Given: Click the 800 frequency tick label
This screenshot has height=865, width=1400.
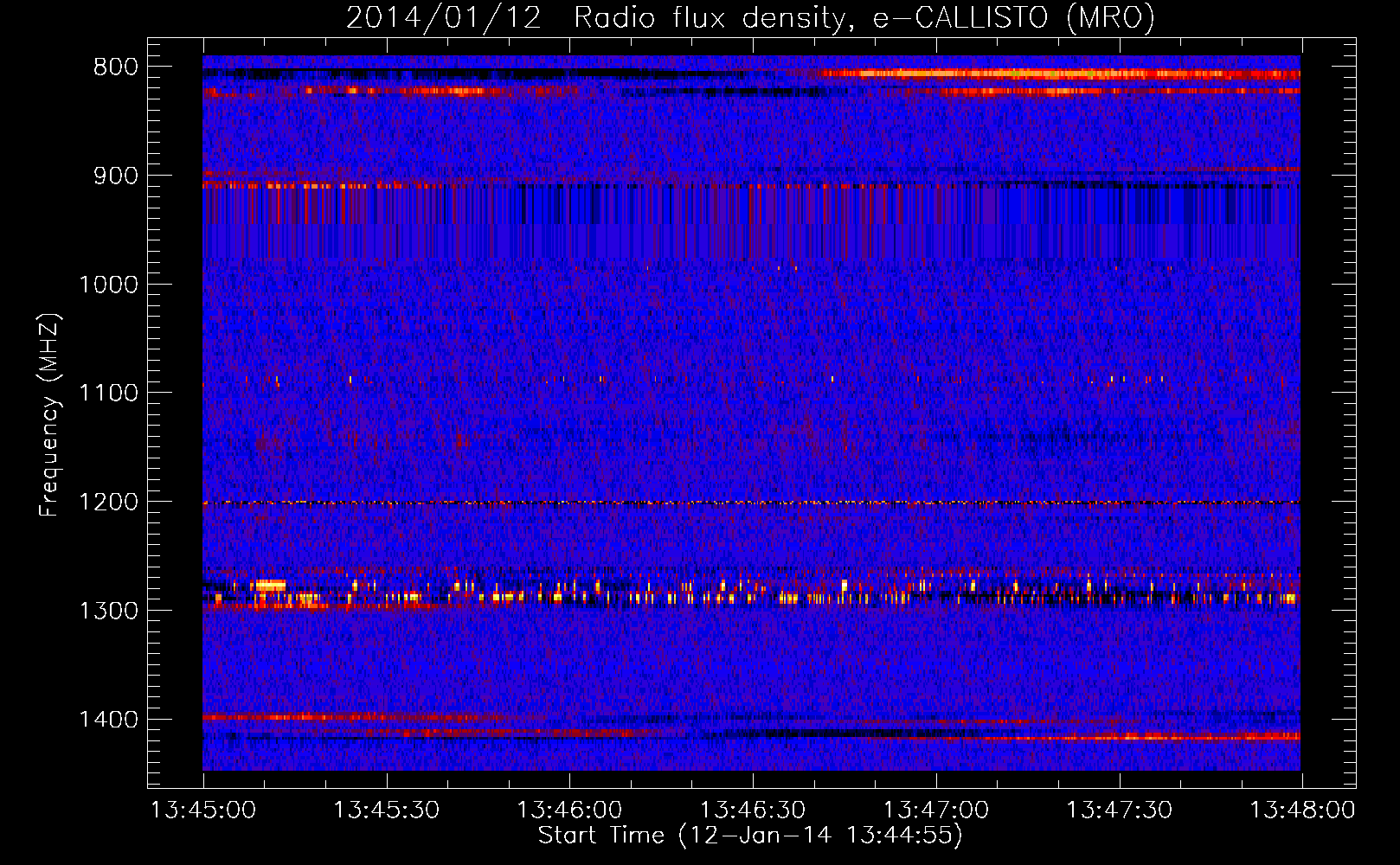Looking at the screenshot, I should click(x=116, y=67).
